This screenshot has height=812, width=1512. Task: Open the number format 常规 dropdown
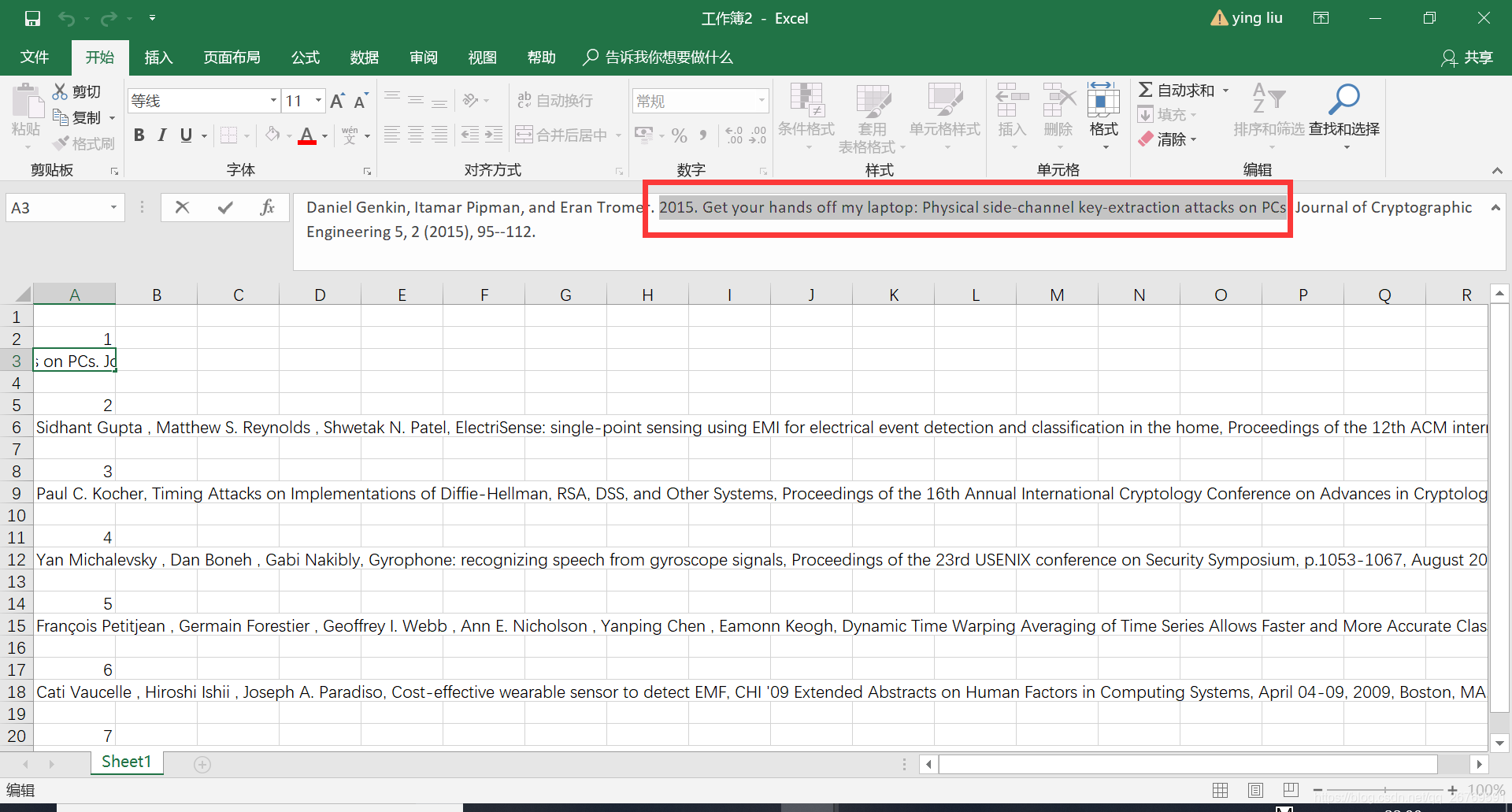[x=762, y=101]
